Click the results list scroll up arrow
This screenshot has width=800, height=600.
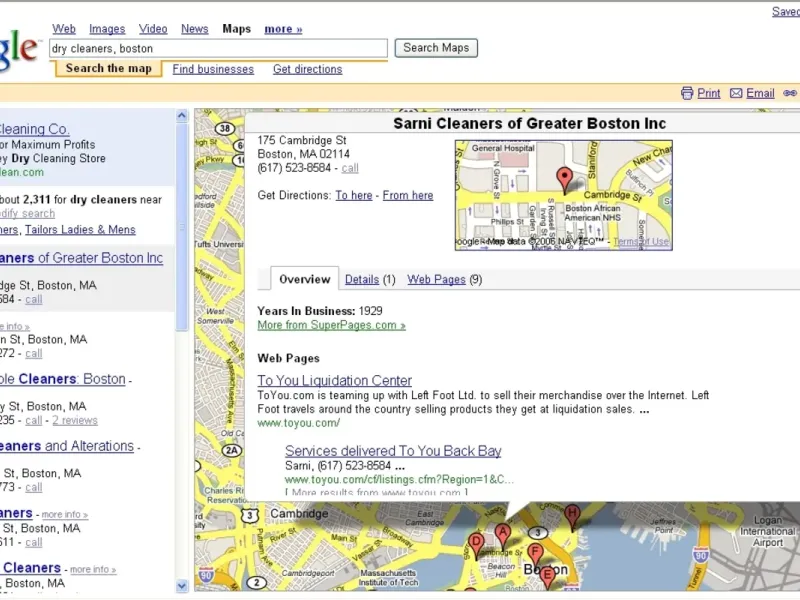[182, 116]
